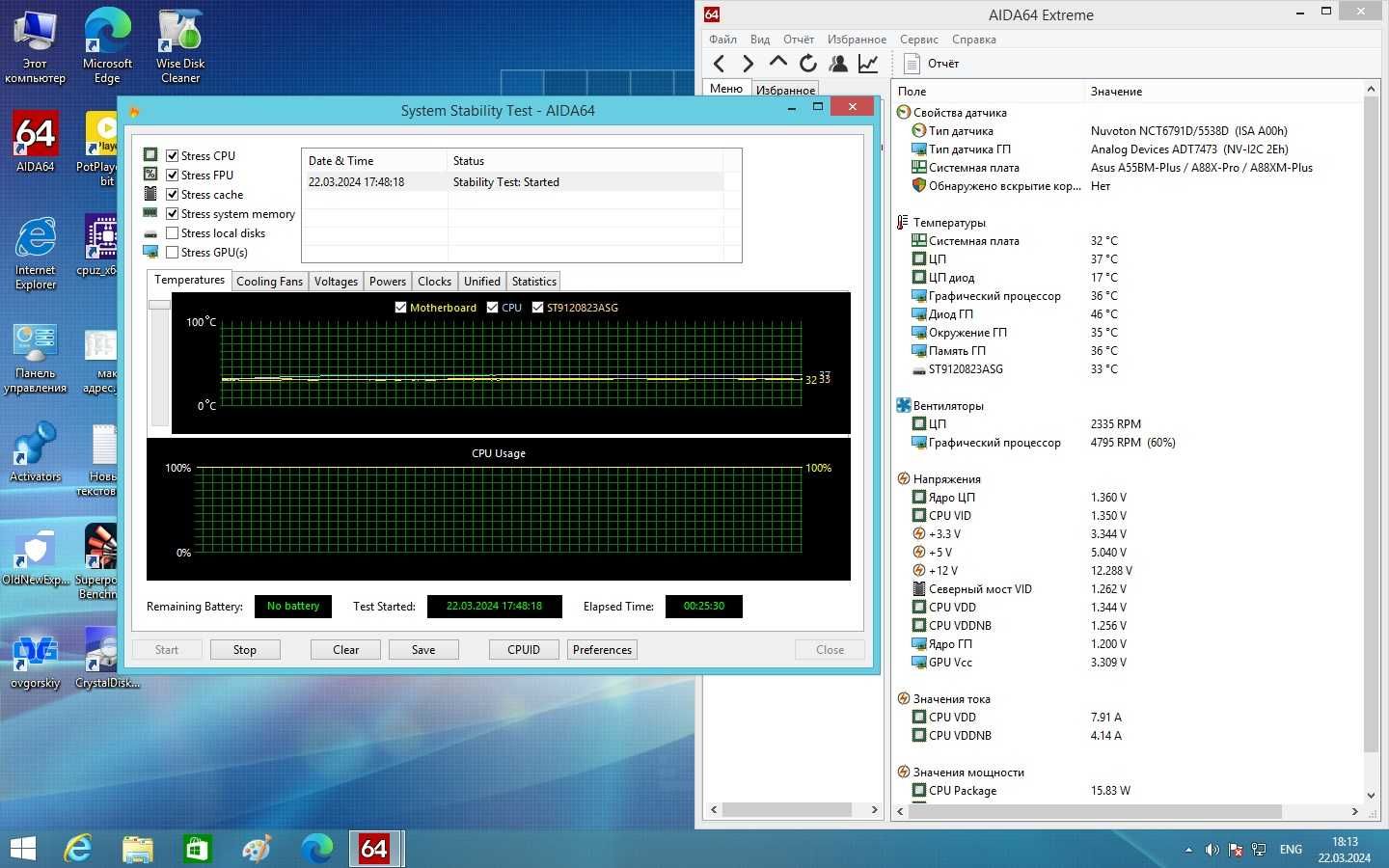Click the ENG language indicator
This screenshot has height=868, width=1389.
point(1291,850)
